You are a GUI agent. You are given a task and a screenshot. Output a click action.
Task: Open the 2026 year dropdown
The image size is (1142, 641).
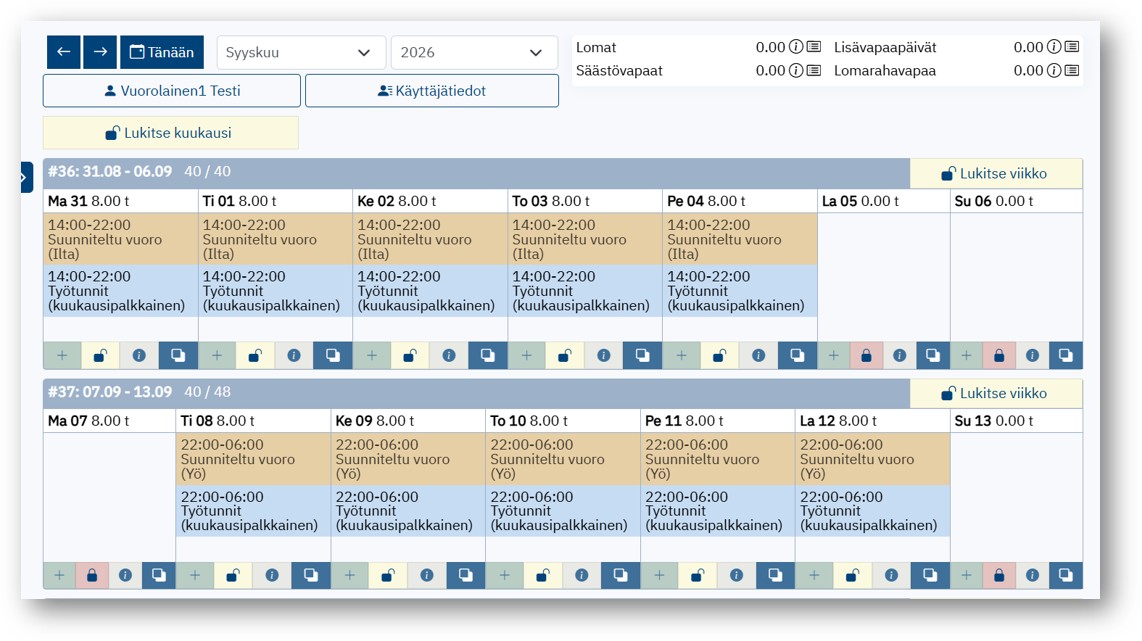click(x=474, y=52)
